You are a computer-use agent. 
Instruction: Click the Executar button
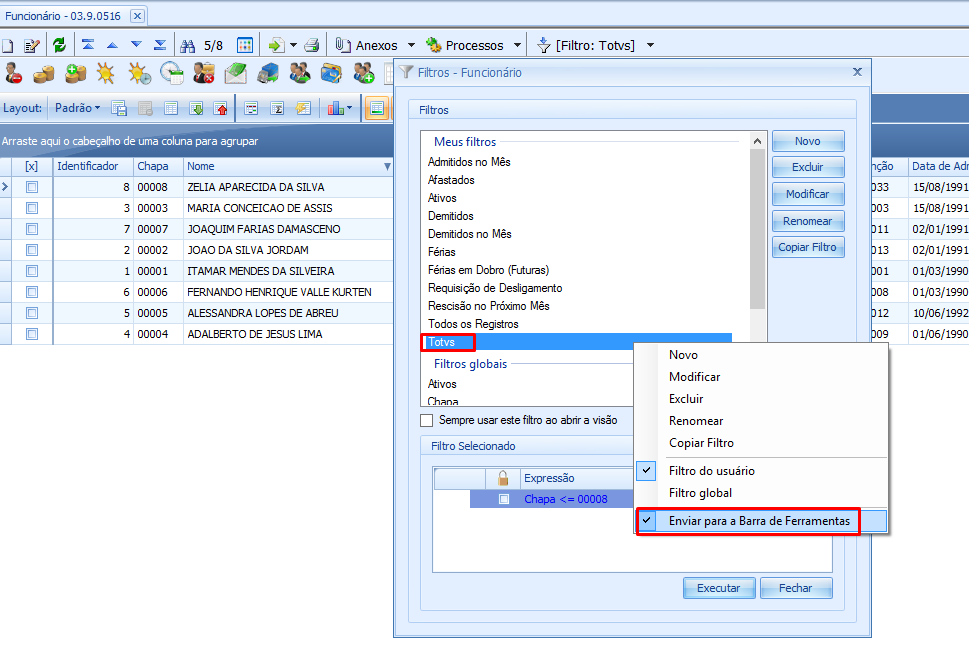pos(719,588)
